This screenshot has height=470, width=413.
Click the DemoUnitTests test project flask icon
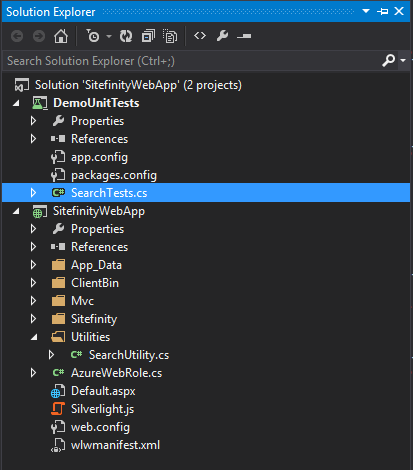pos(40,103)
